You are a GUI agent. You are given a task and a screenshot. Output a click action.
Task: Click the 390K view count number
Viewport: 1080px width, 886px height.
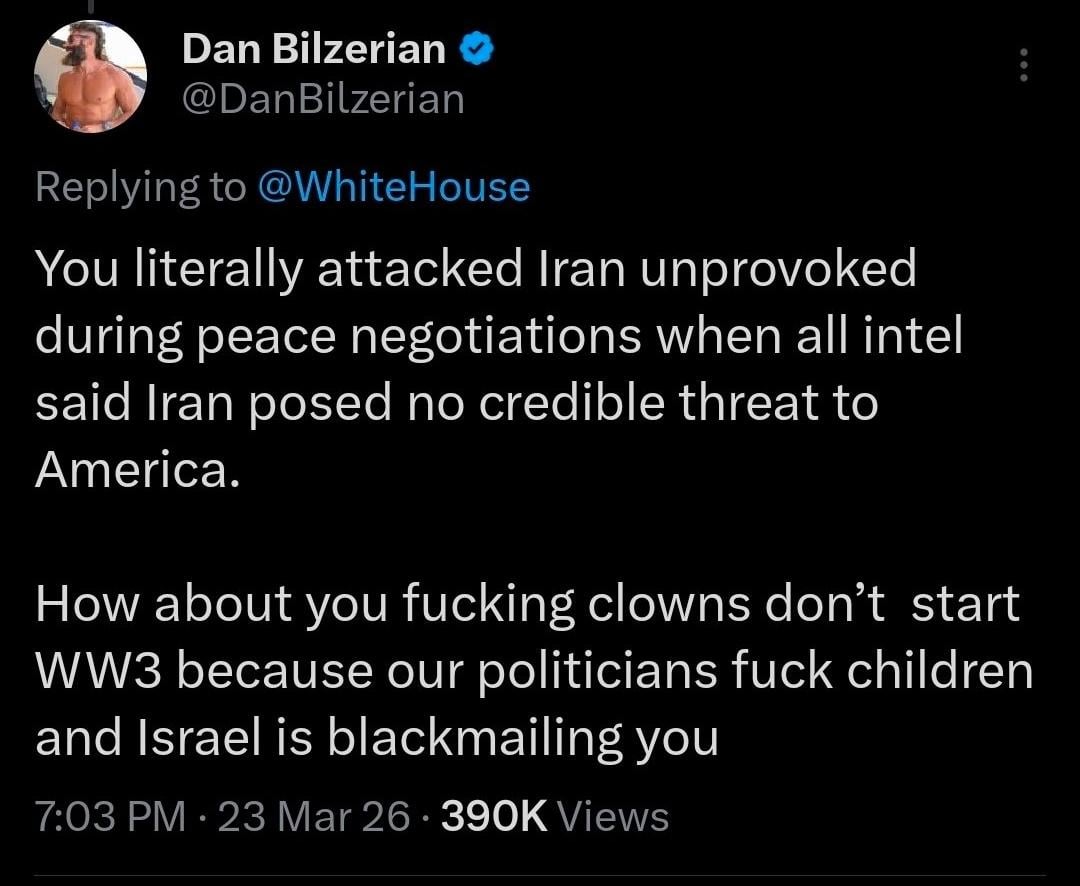(494, 816)
